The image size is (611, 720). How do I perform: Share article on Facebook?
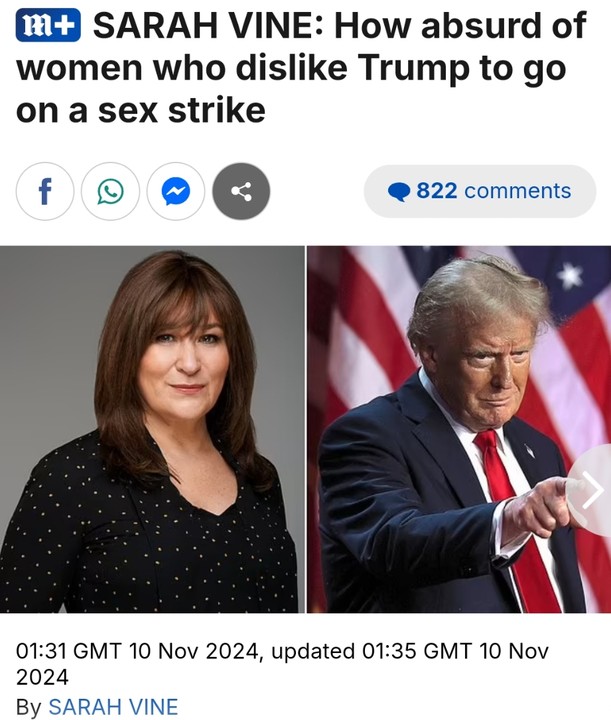45,191
